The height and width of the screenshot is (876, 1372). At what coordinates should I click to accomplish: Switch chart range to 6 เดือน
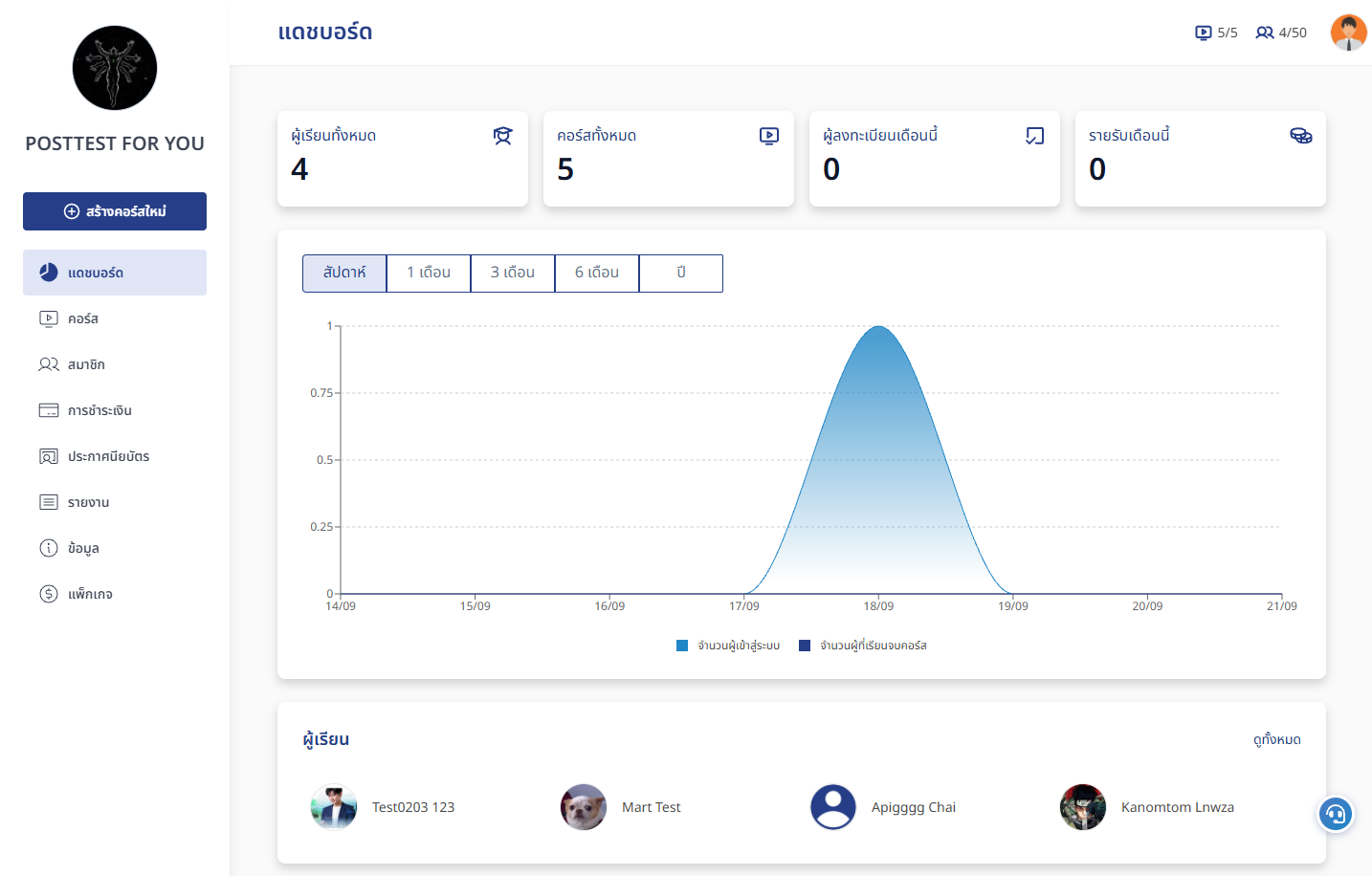(x=597, y=274)
